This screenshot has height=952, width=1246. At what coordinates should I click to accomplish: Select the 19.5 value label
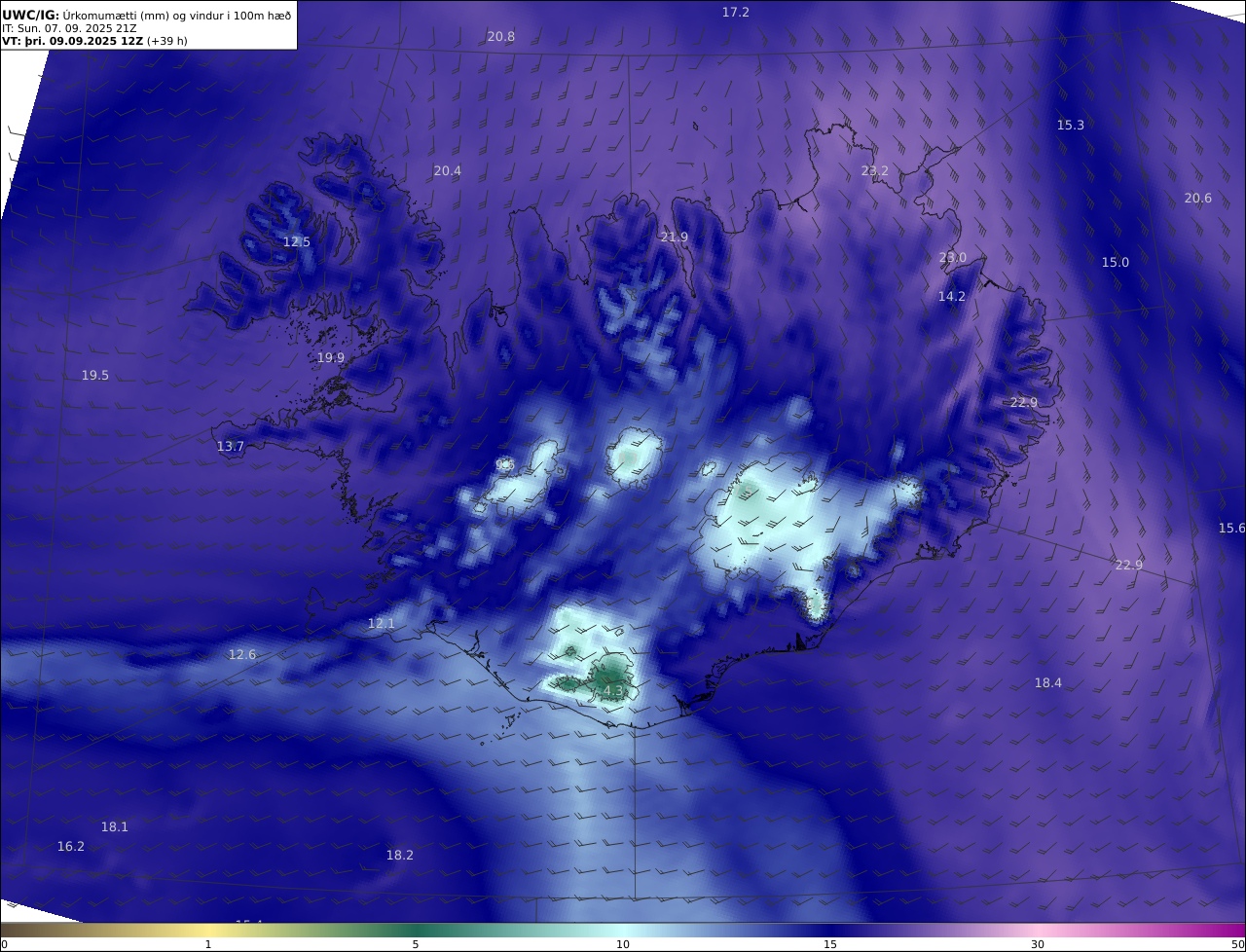click(x=95, y=375)
